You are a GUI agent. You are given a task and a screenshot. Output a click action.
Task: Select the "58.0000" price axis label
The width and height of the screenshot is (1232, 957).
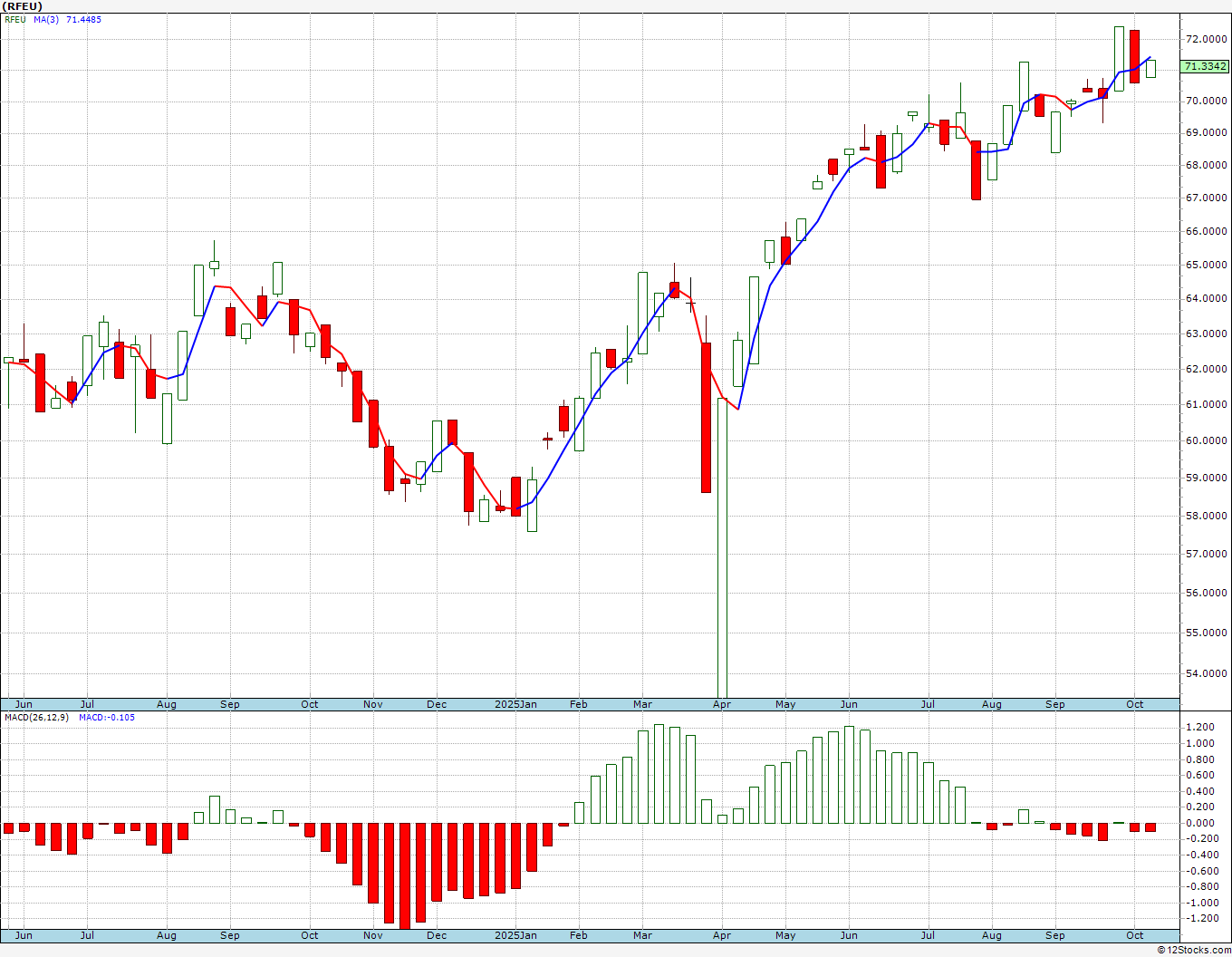tap(1206, 516)
